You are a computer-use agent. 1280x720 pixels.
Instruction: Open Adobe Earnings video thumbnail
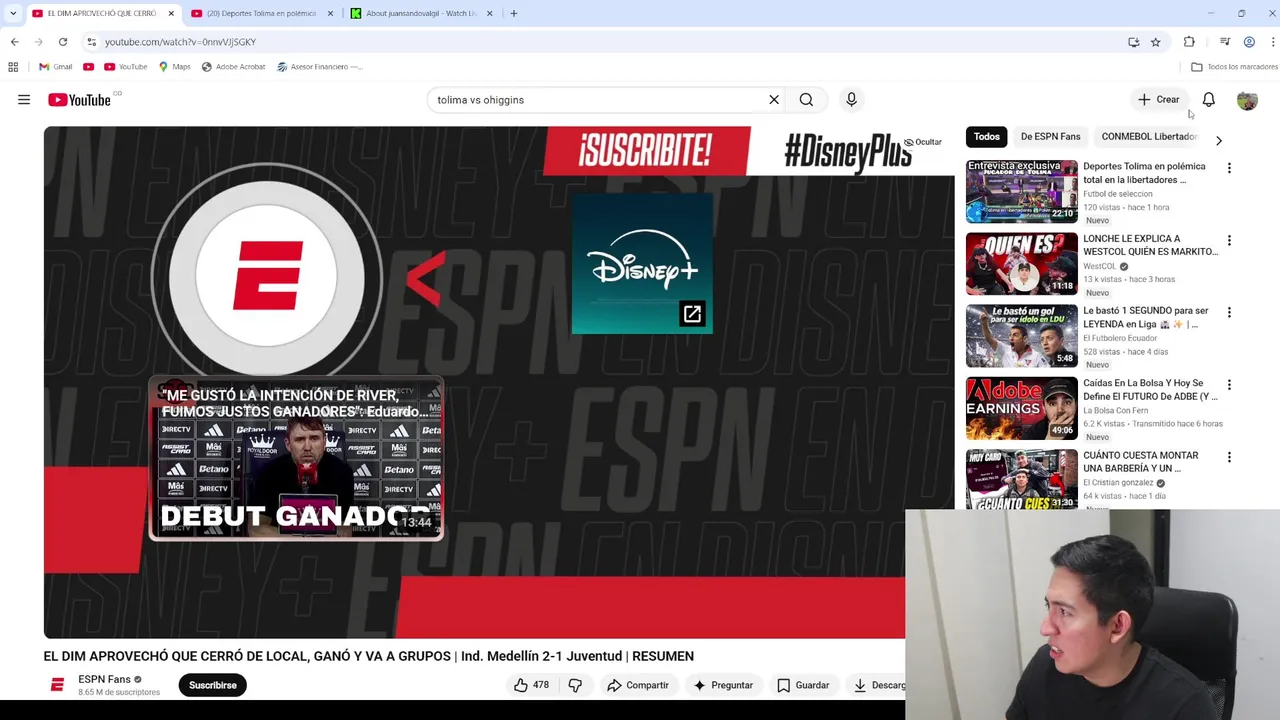[x=1021, y=408]
